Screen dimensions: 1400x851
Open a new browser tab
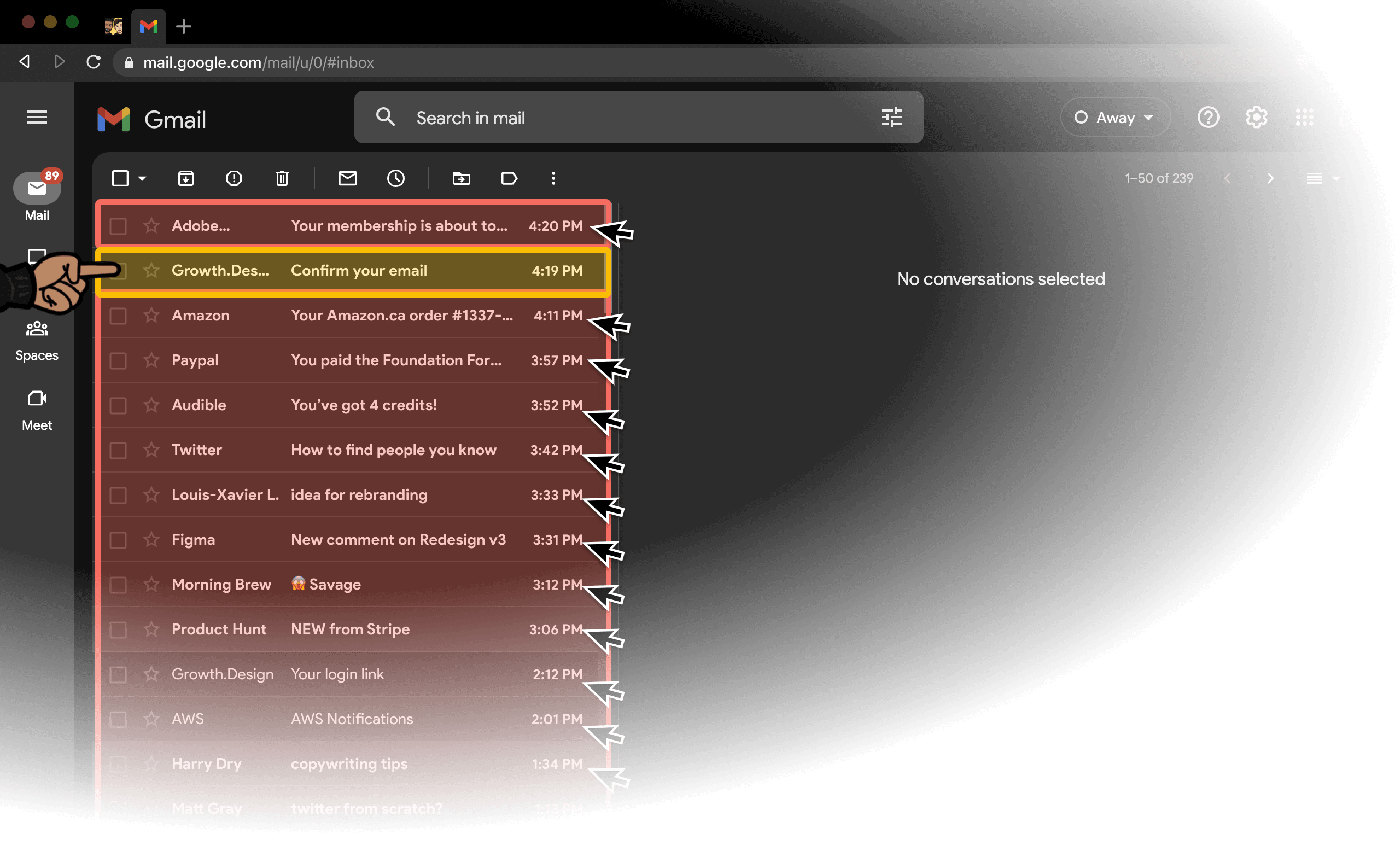tap(184, 26)
